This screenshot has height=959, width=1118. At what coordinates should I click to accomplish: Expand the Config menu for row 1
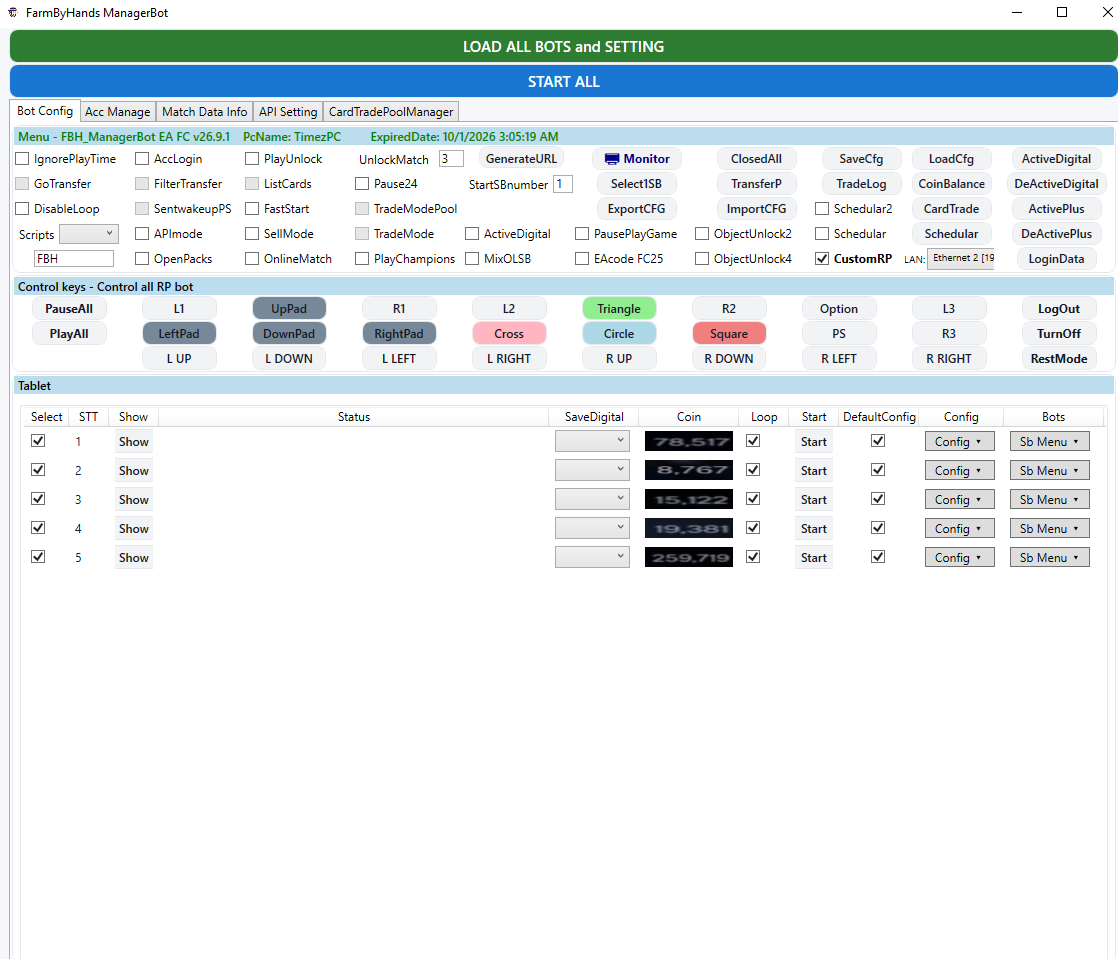[x=960, y=441]
